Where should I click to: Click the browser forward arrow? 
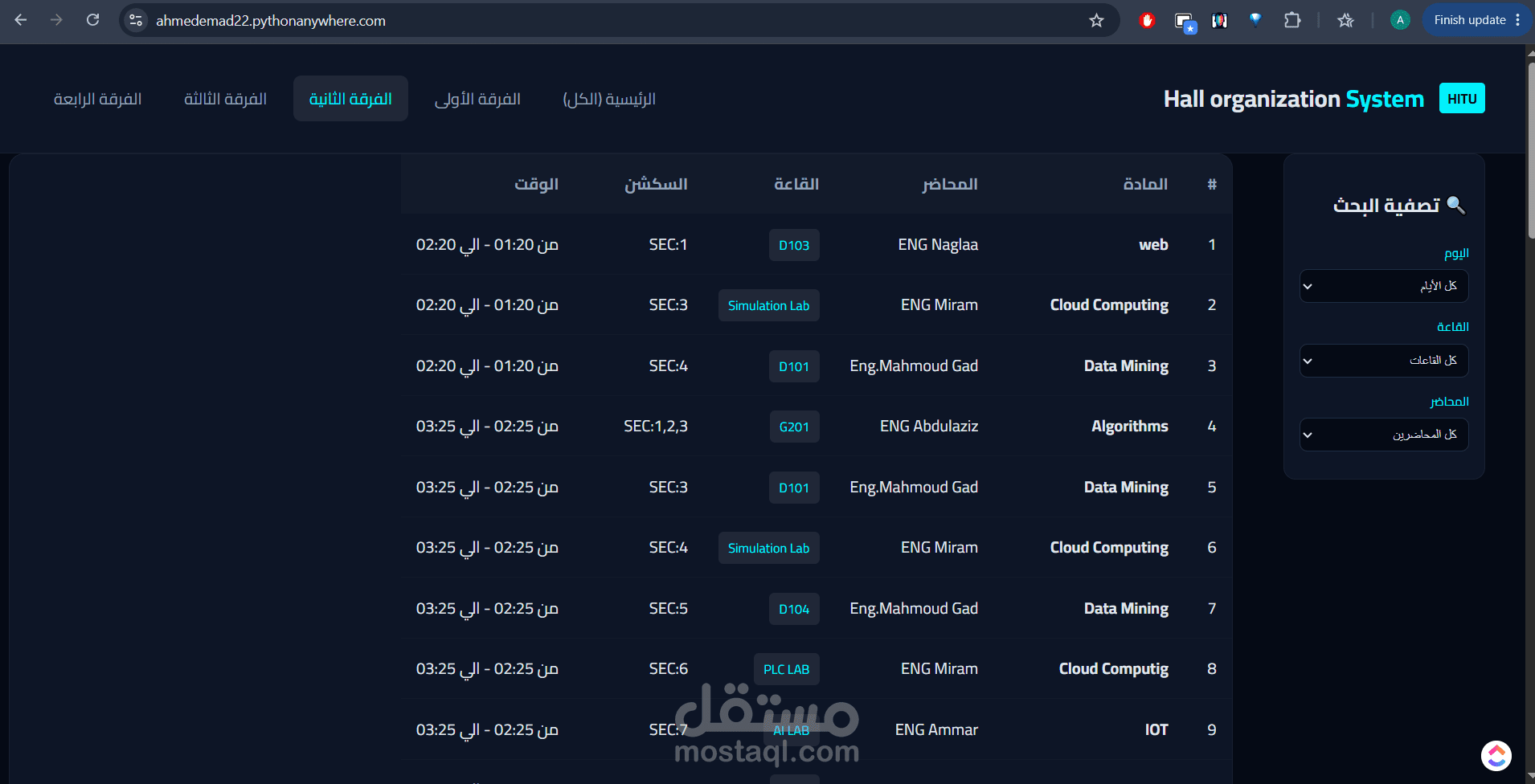(x=56, y=20)
